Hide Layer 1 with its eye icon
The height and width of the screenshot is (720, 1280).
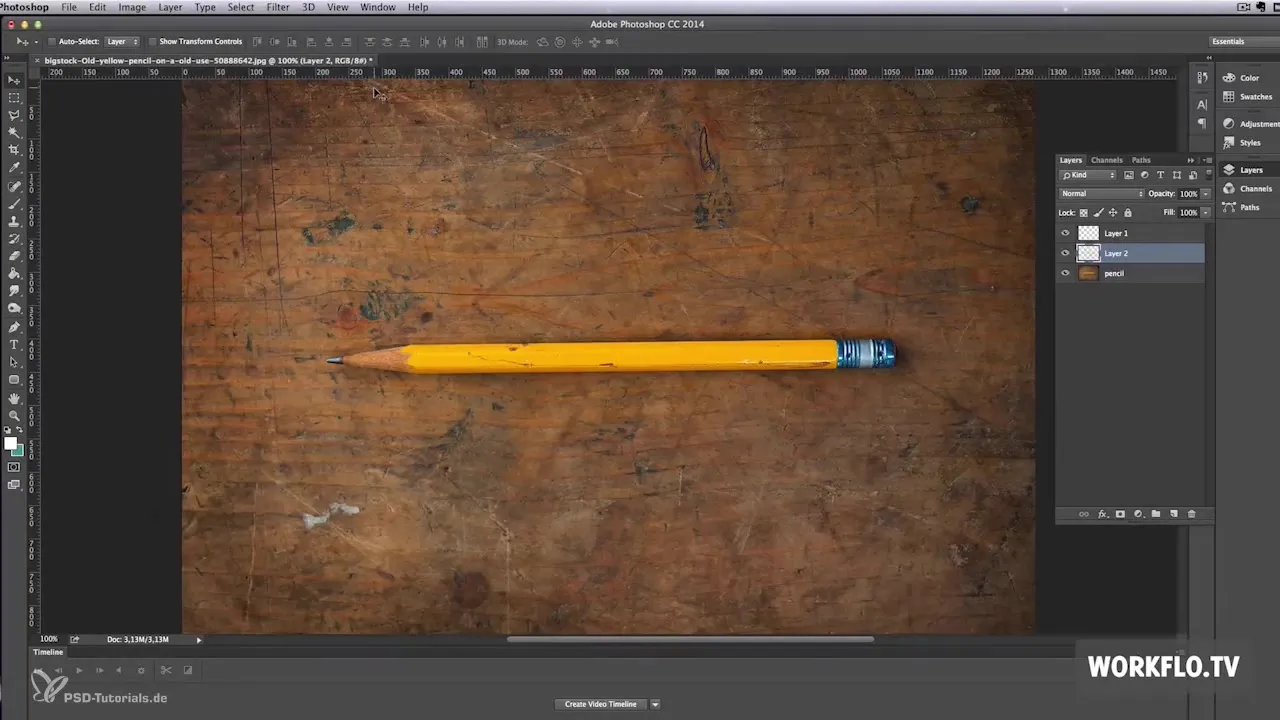(1065, 233)
